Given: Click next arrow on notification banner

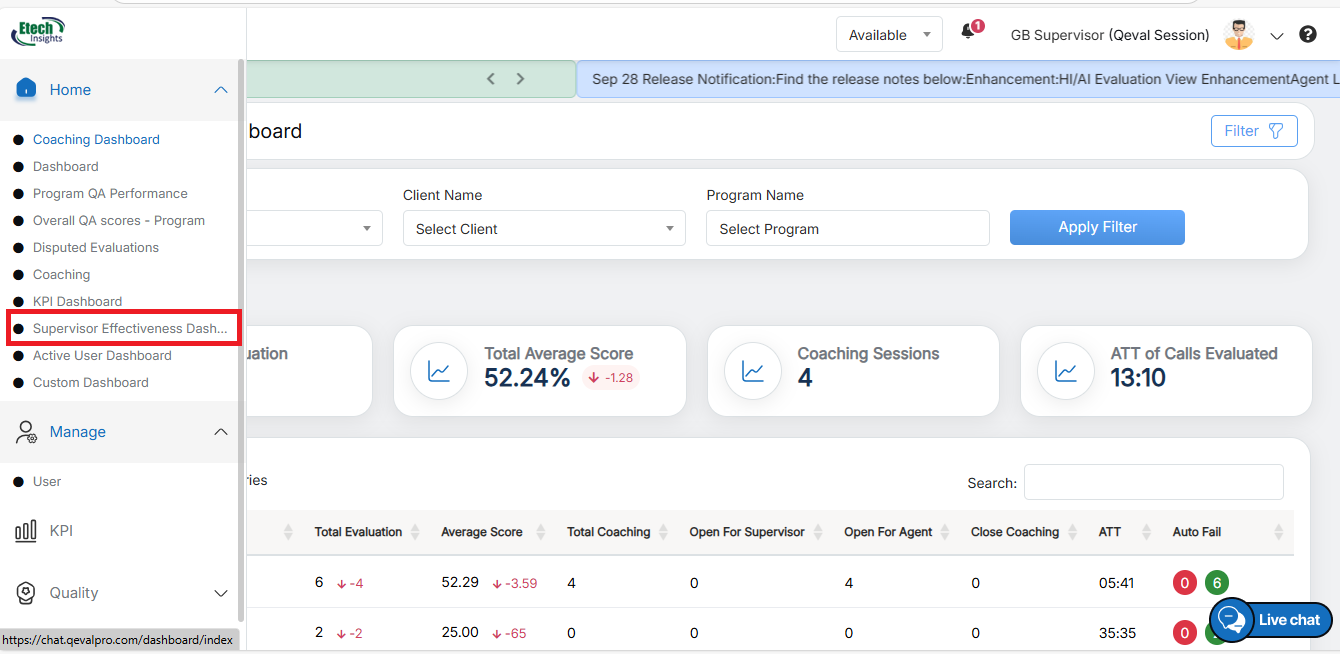Looking at the screenshot, I should coord(520,79).
